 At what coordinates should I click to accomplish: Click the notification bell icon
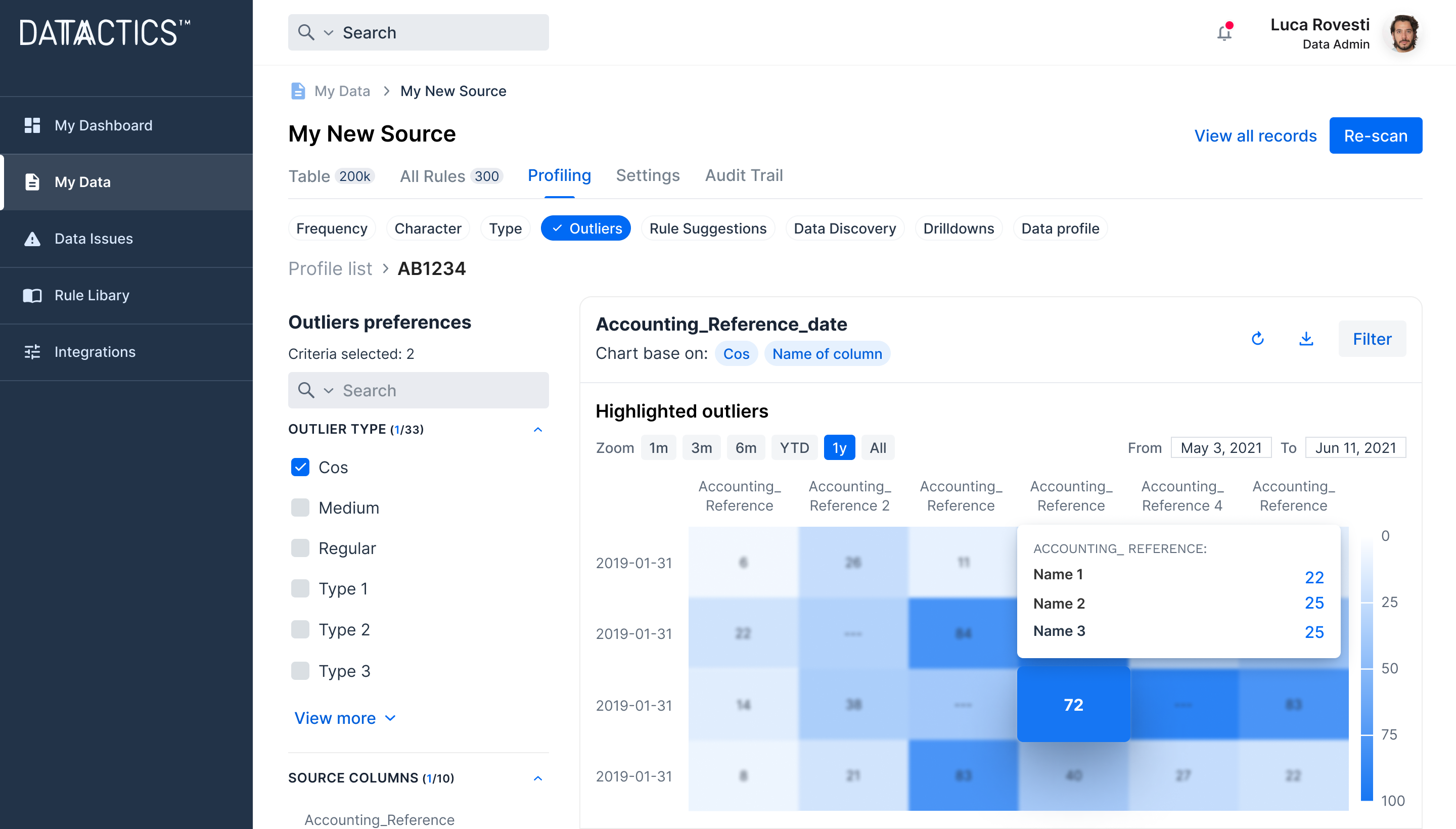[x=1224, y=32]
